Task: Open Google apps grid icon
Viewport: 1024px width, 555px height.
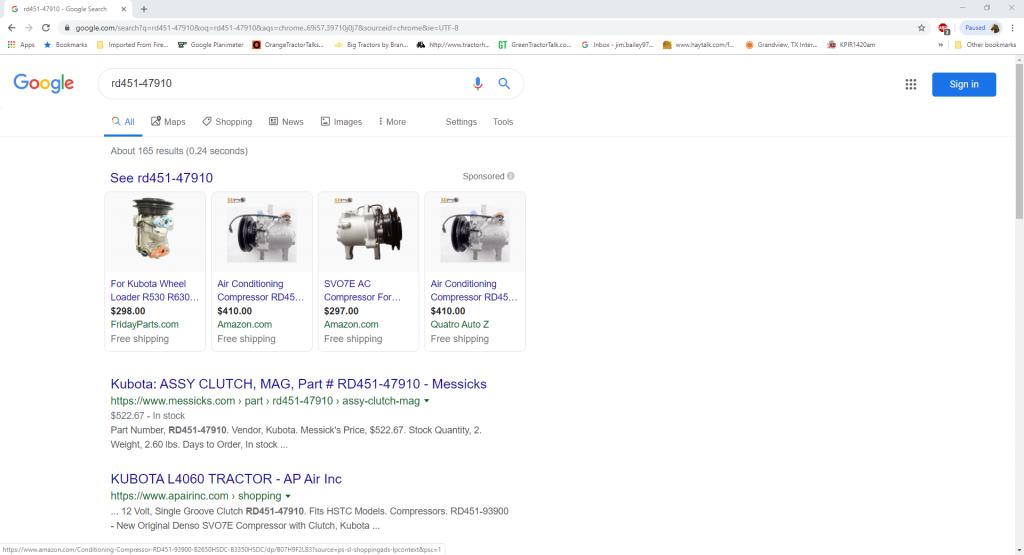Action: [x=910, y=84]
